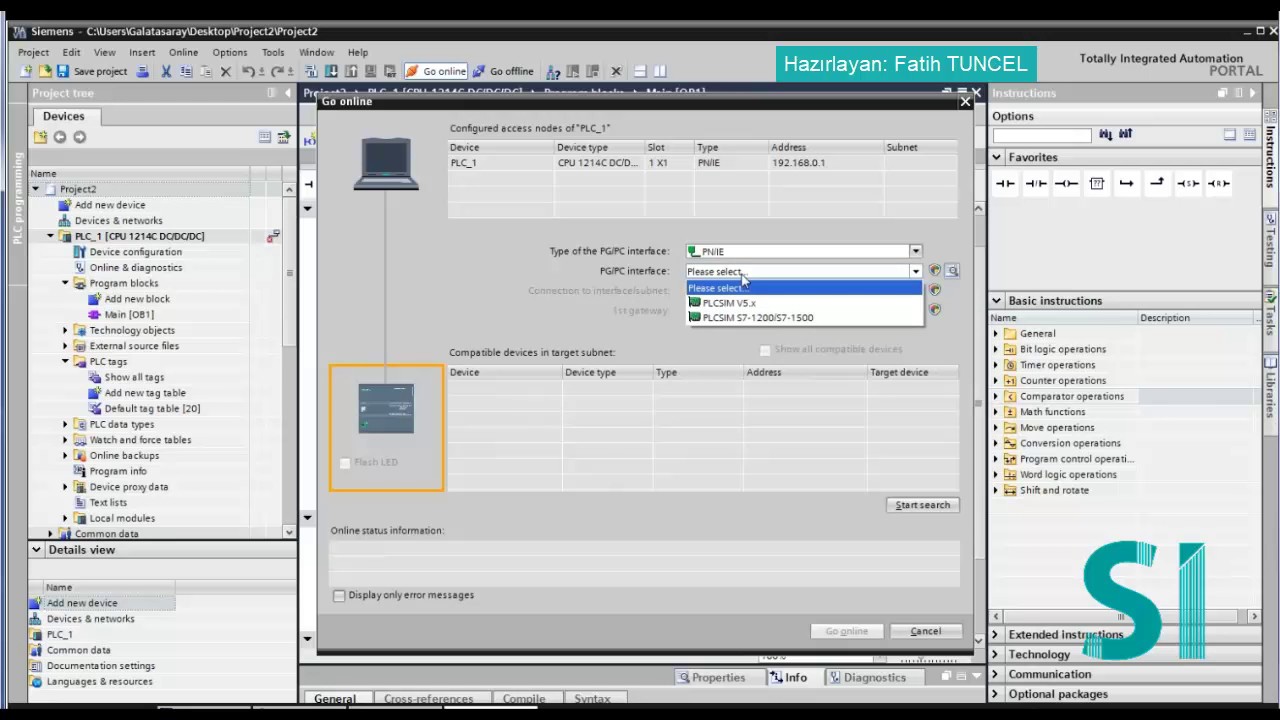The image size is (1280, 720).
Task: Open the Type of PG/PC interface dropdown
Action: (x=915, y=251)
